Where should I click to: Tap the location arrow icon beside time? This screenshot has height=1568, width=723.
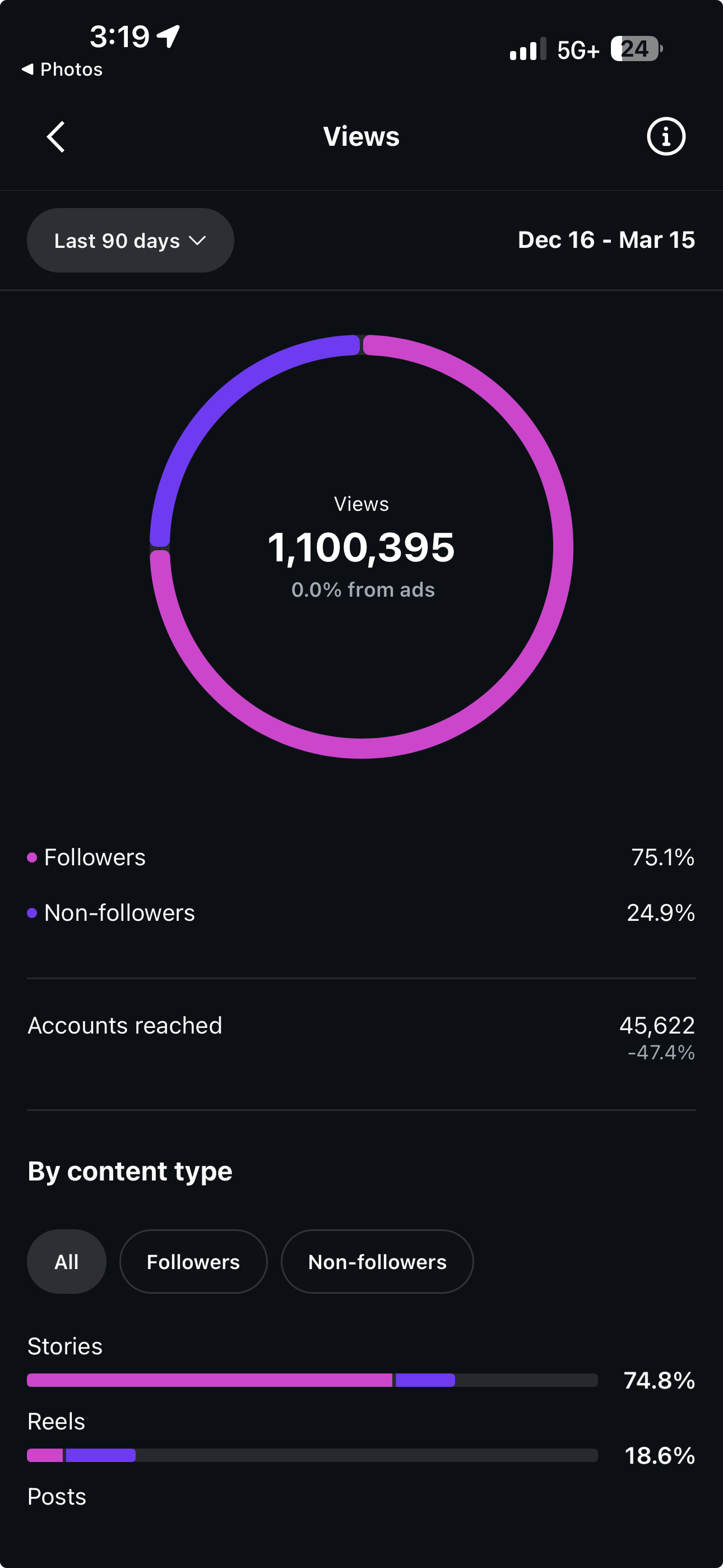[x=169, y=36]
